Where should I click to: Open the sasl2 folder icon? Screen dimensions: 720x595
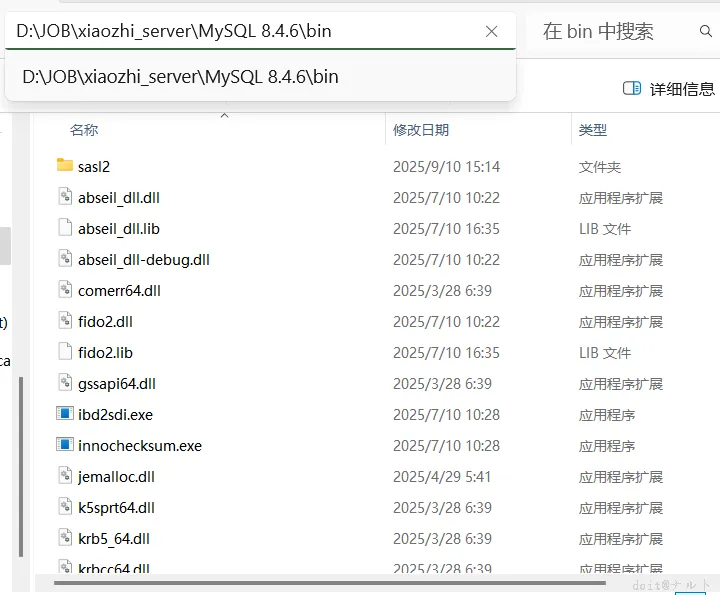(x=65, y=165)
